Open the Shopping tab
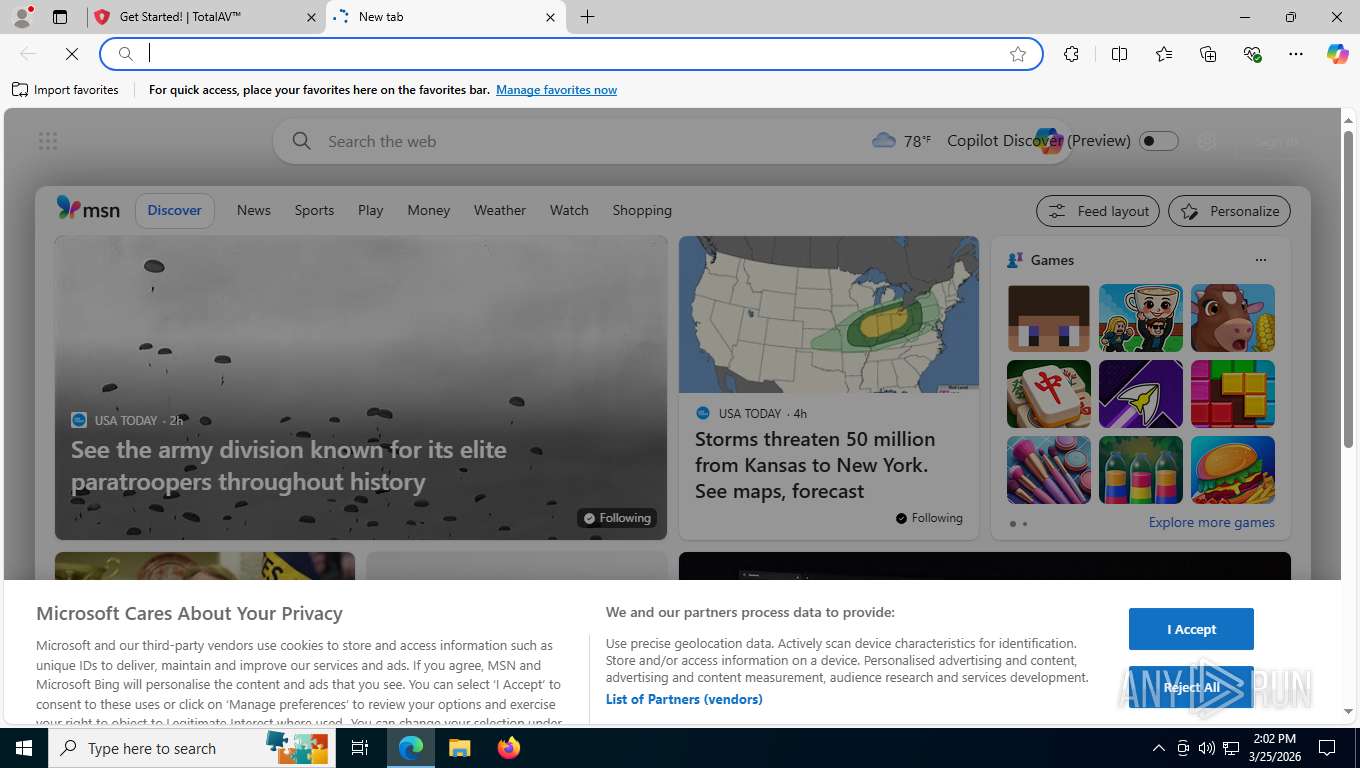1360x768 pixels. click(x=642, y=210)
